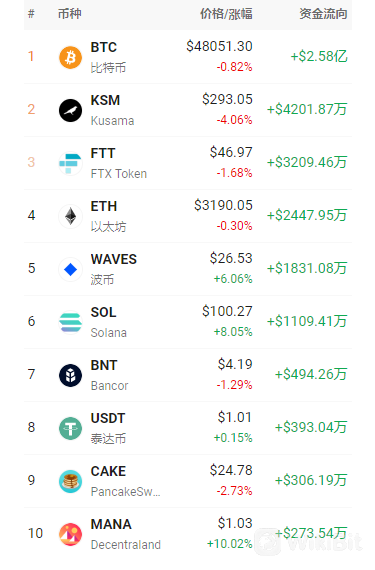The width and height of the screenshot is (375, 570).
Task: Click the 币种 column header
Action: [x=69, y=14]
